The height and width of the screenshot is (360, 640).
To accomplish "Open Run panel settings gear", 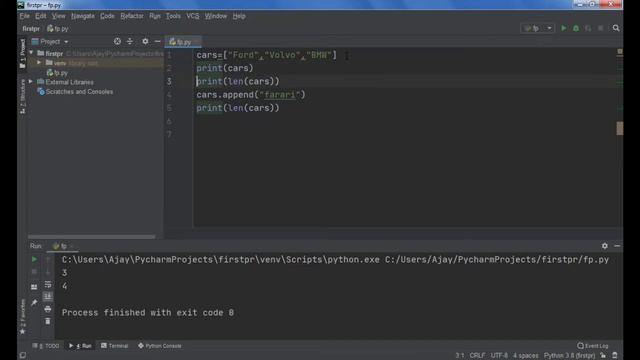I will coord(604,246).
